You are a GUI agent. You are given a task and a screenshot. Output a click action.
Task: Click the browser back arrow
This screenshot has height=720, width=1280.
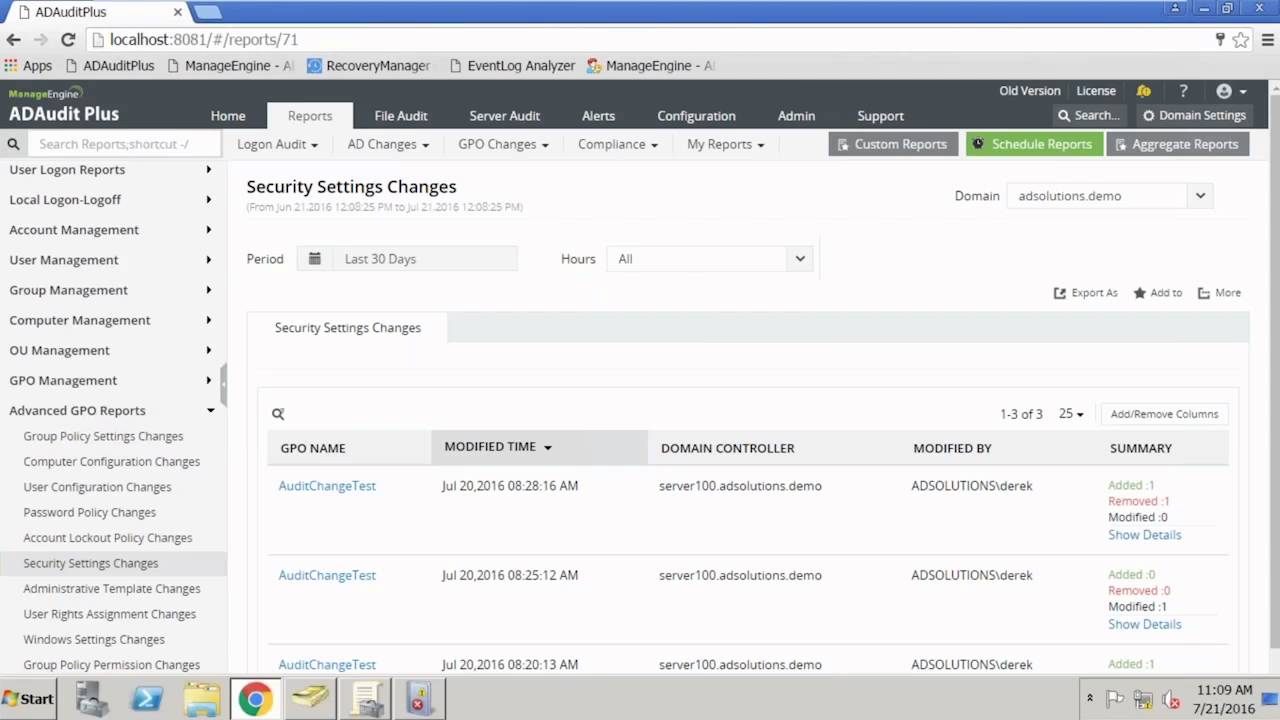[13, 40]
